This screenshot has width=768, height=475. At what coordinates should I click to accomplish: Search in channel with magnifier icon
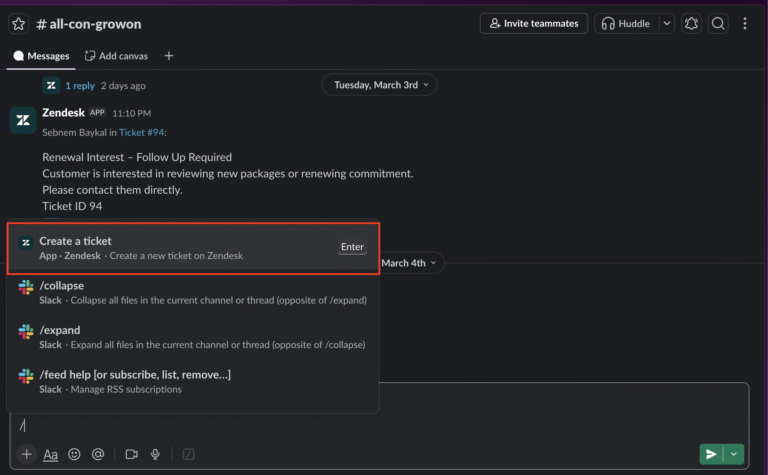(718, 24)
